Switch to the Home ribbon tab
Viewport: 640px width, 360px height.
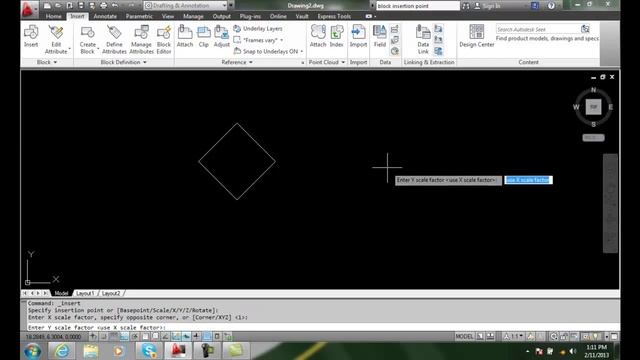click(53, 16)
